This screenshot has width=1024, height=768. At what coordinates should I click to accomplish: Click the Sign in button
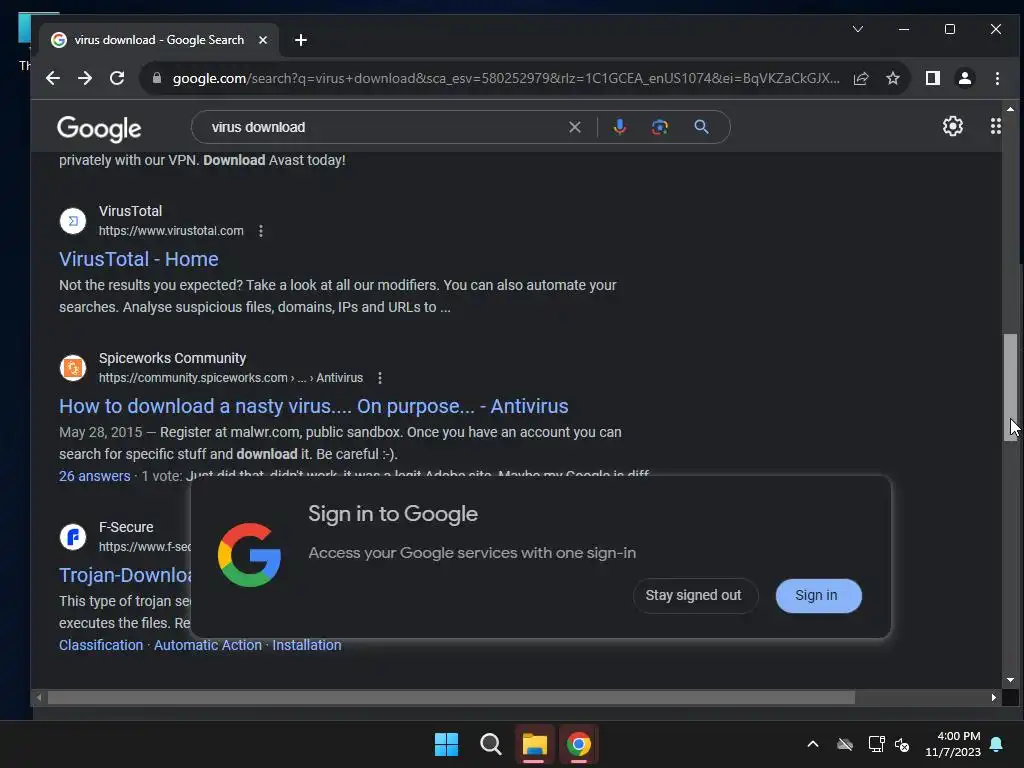click(x=818, y=596)
